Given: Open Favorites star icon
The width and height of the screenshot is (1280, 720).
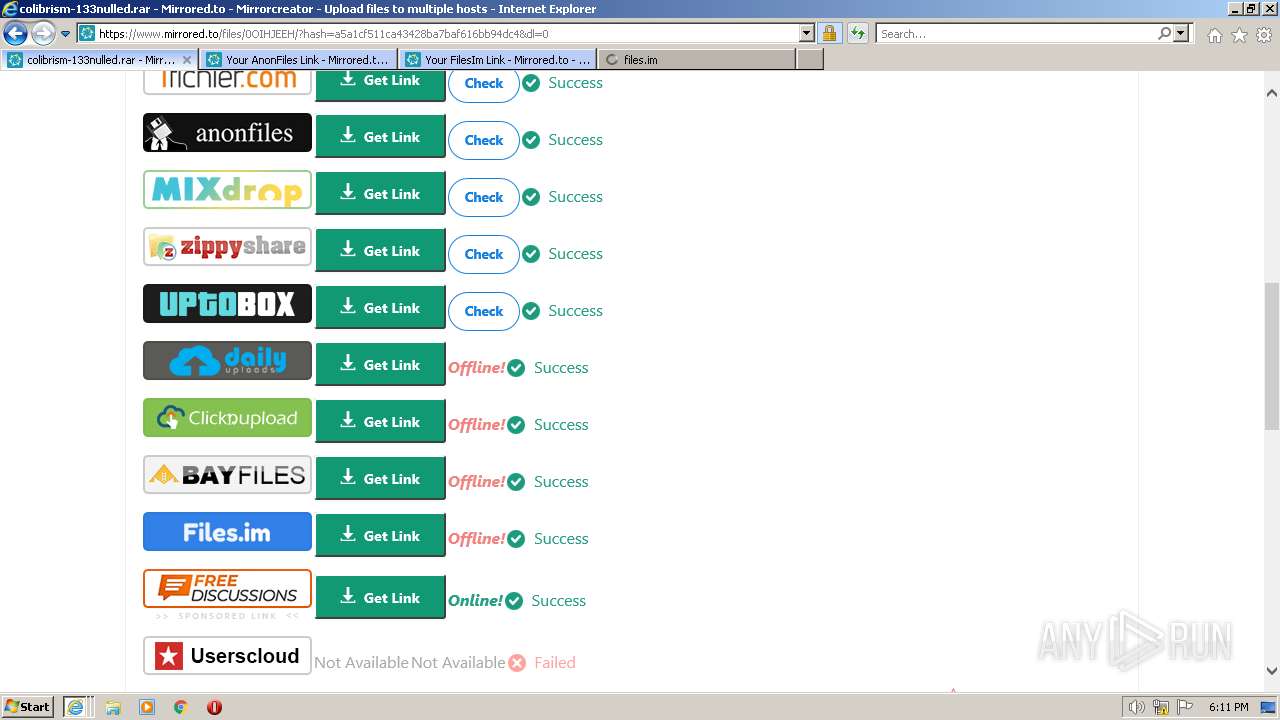Looking at the screenshot, I should click(1239, 35).
